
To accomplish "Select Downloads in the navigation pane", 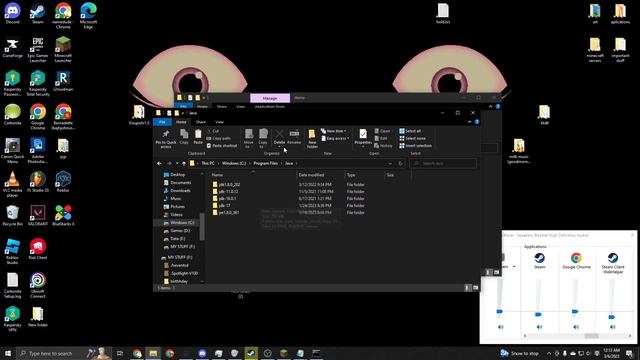I will 180,191.
